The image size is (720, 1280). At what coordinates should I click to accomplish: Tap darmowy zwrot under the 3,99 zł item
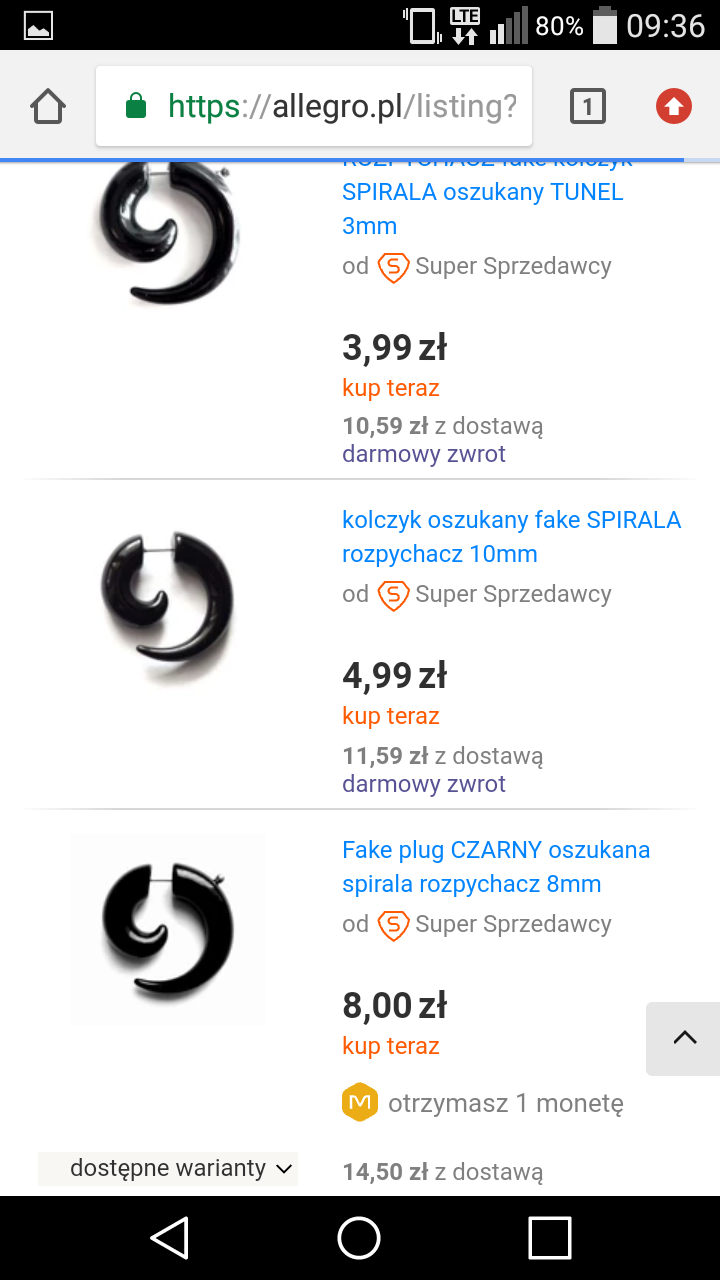pyautogui.click(x=424, y=454)
